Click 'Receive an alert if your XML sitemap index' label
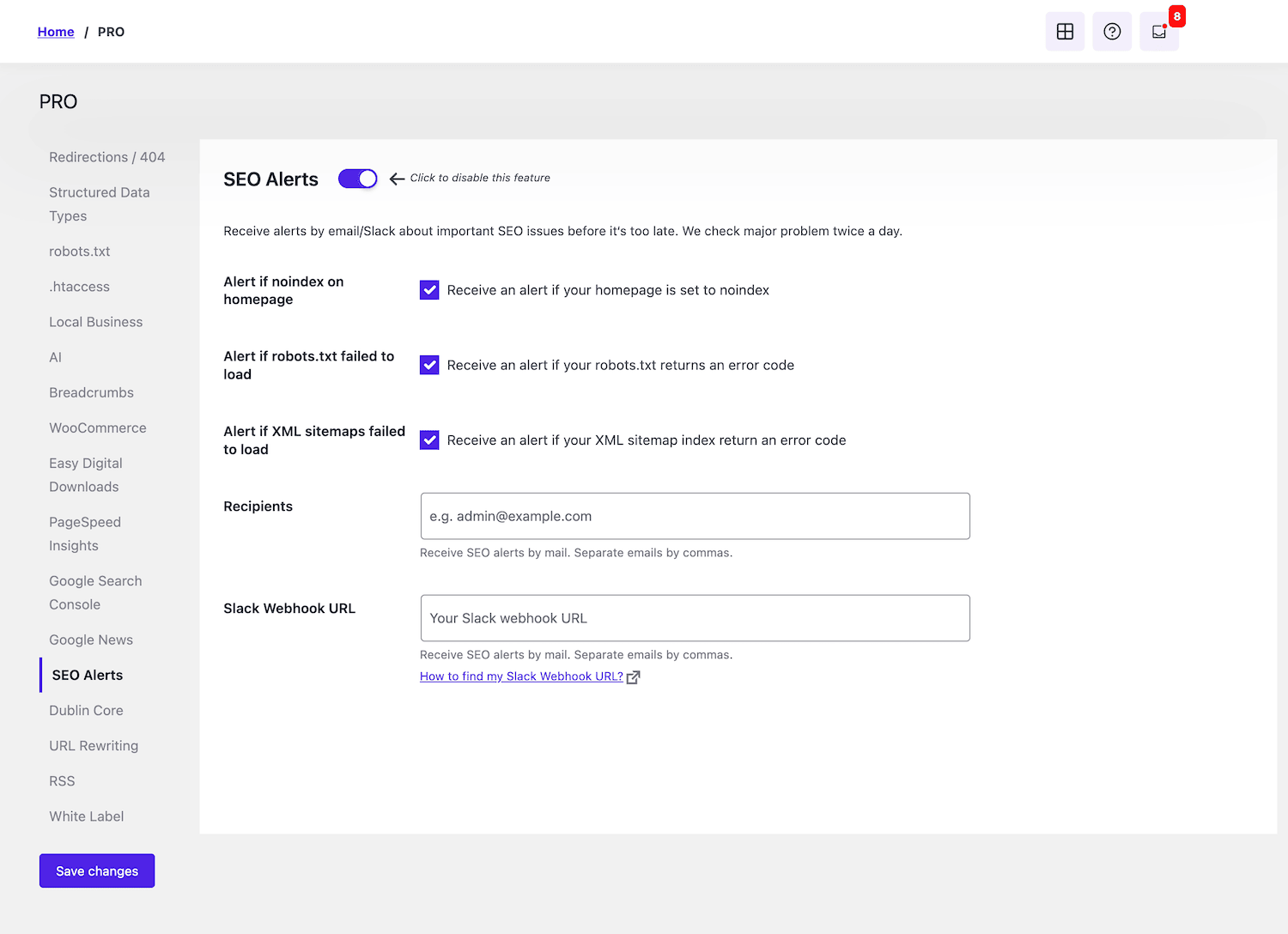Screen dimensions: 1288x934 647,440
